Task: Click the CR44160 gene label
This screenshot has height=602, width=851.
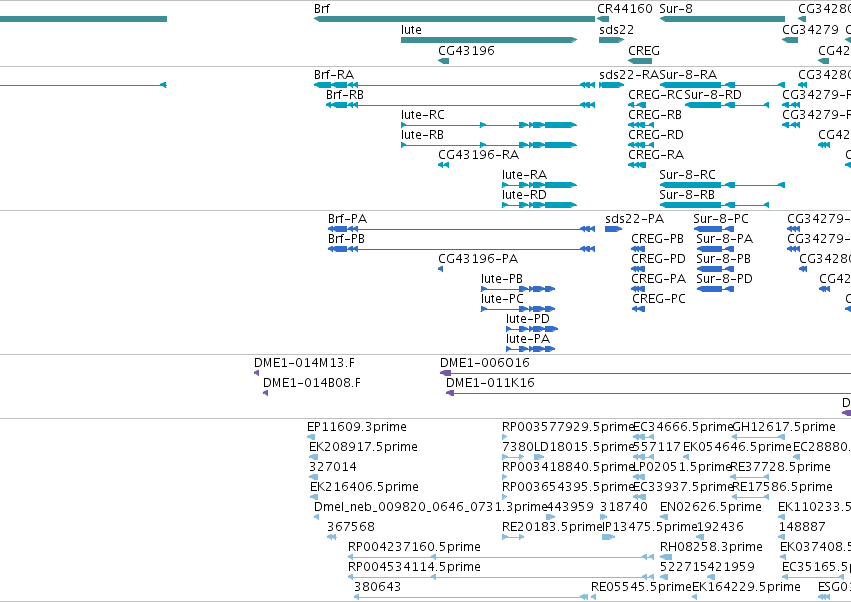Action: click(x=625, y=9)
